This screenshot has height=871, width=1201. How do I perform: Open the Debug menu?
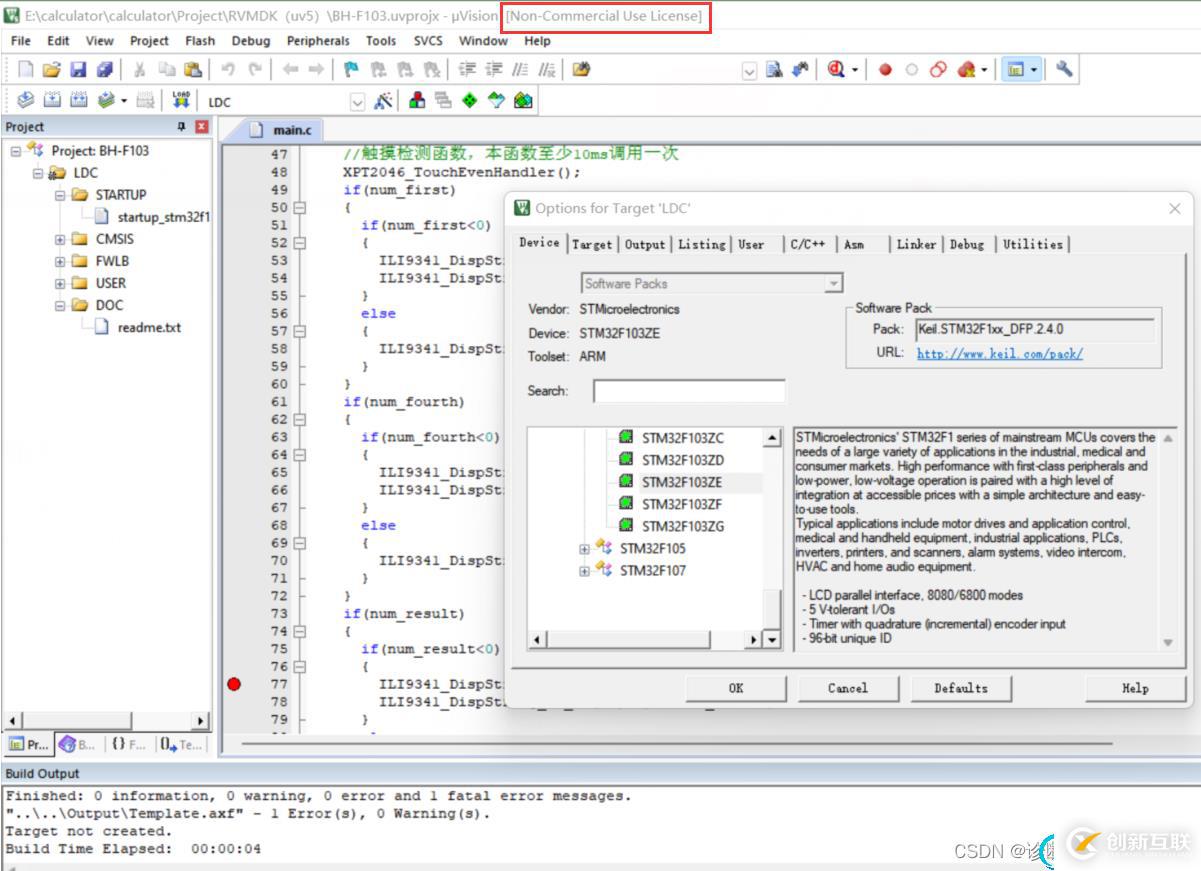(251, 41)
